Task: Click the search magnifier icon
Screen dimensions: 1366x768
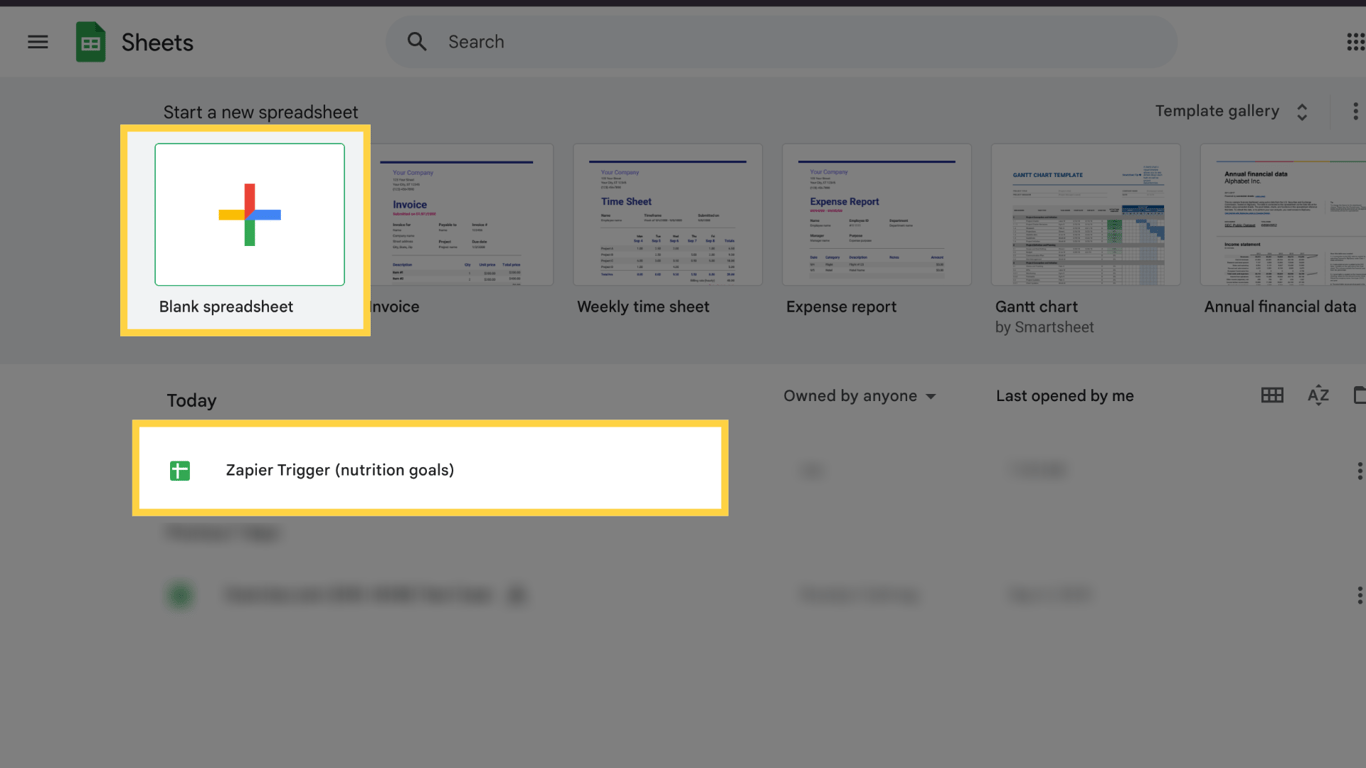Action: tap(416, 41)
